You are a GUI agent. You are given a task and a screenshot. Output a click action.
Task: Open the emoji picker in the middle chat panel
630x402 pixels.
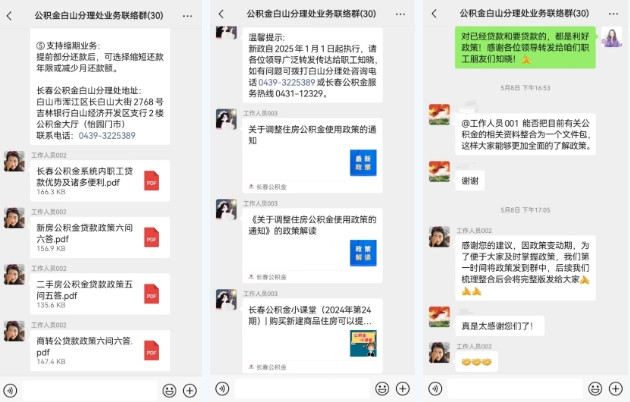(x=382, y=388)
